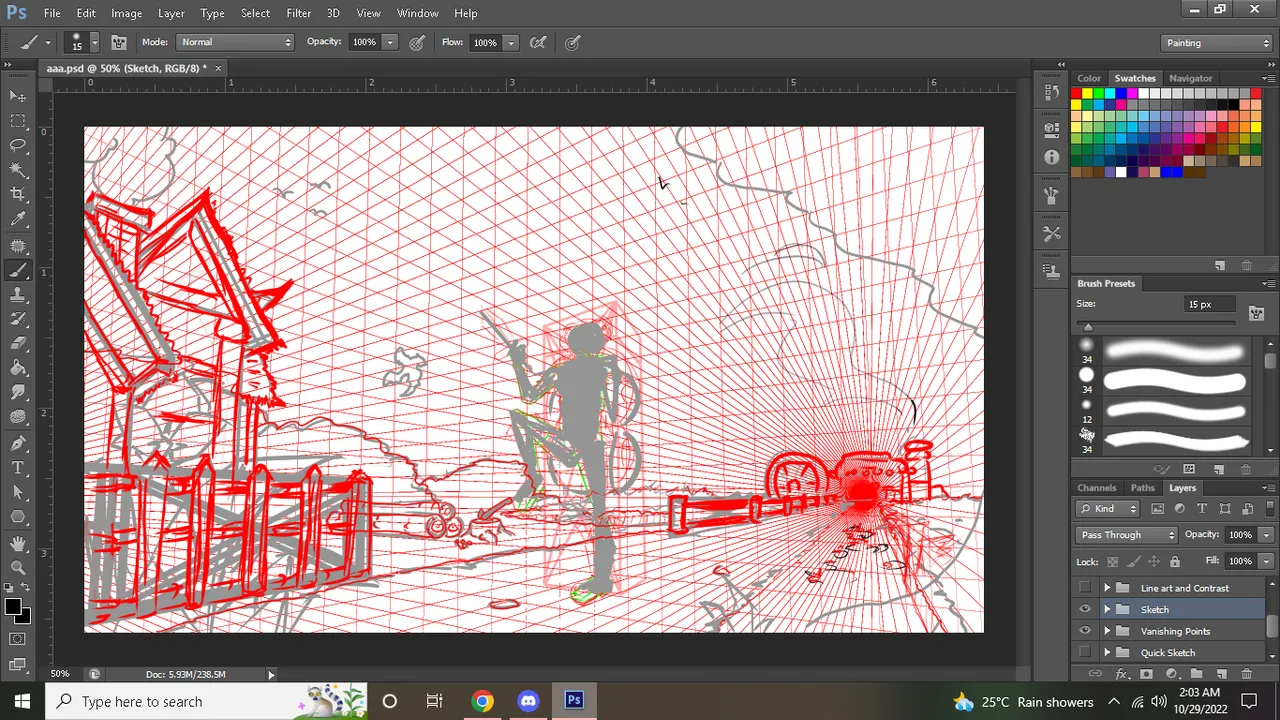This screenshot has width=1280, height=720.
Task: Open the layer Fill dropdown arrow
Action: click(x=1266, y=561)
